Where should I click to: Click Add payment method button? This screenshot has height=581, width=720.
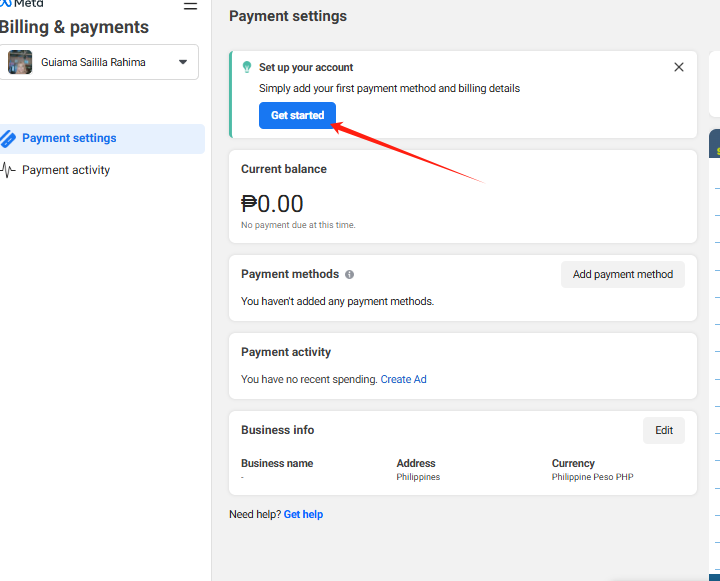pos(623,275)
